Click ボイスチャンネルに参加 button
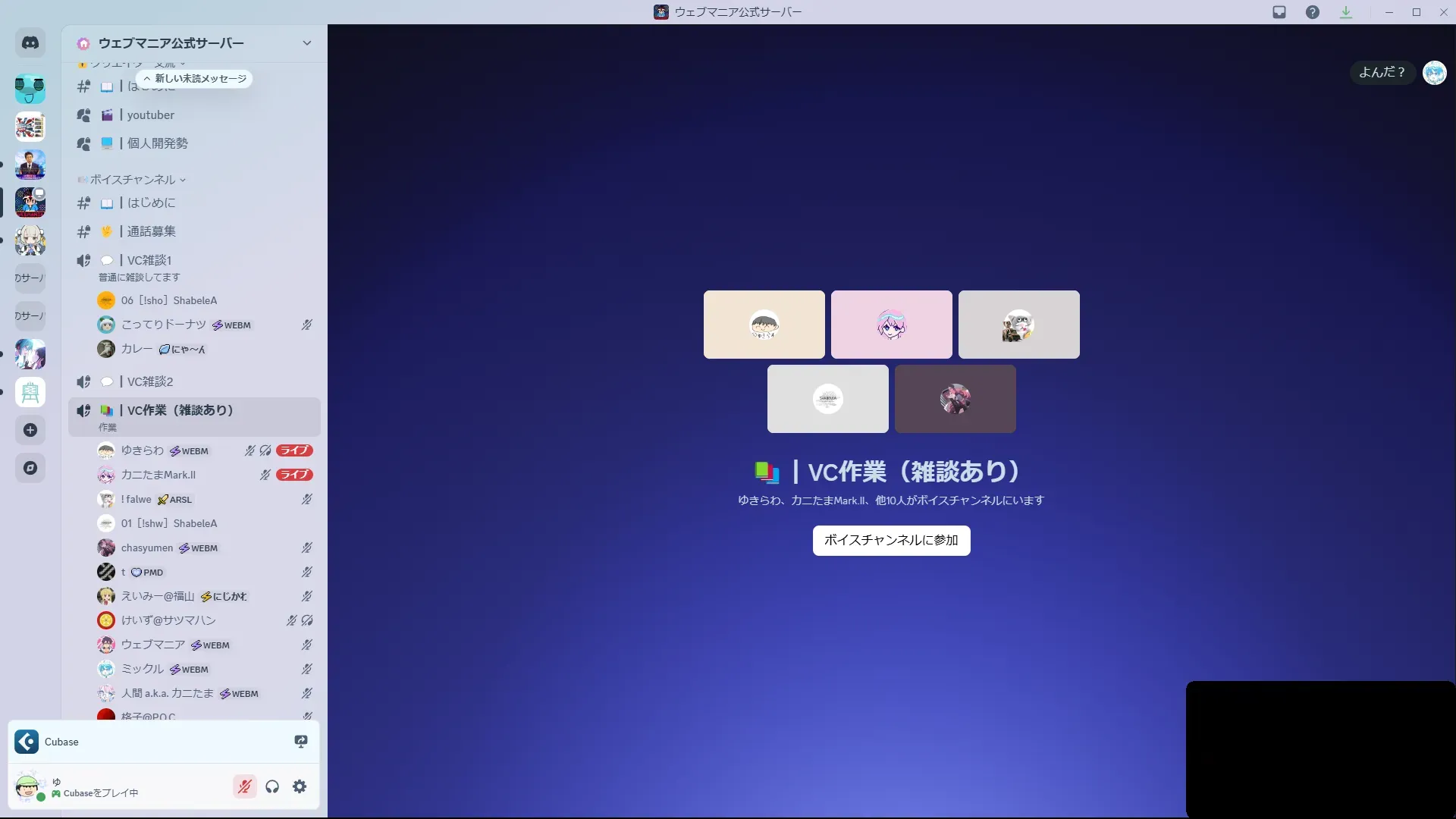This screenshot has width=1456, height=819. pyautogui.click(x=891, y=540)
